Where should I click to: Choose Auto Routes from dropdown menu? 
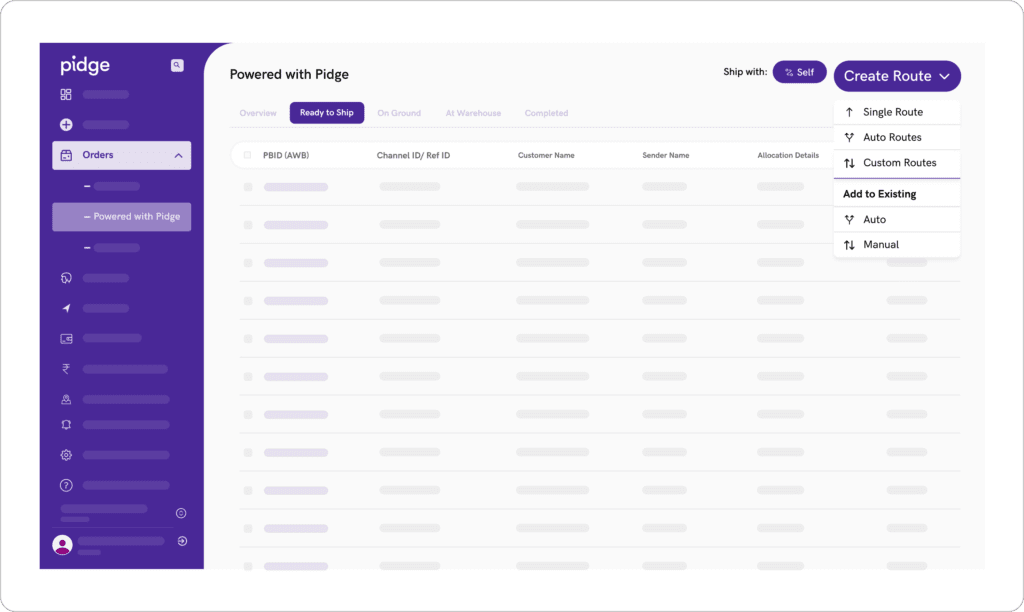[x=897, y=138]
